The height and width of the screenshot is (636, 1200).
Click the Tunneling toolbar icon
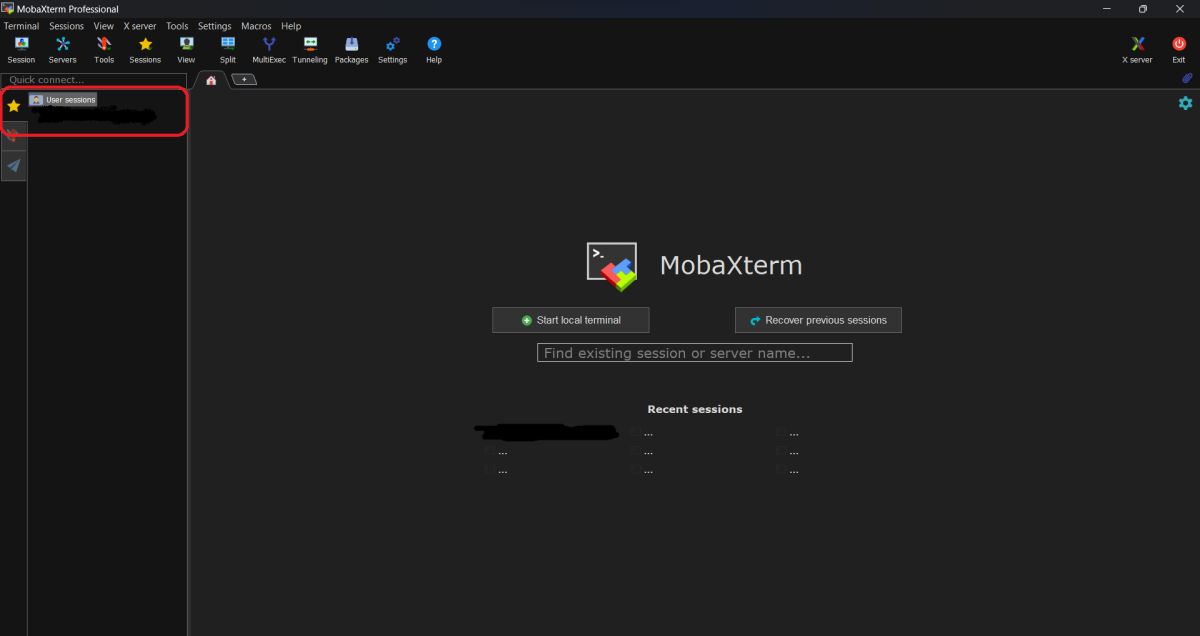[310, 45]
